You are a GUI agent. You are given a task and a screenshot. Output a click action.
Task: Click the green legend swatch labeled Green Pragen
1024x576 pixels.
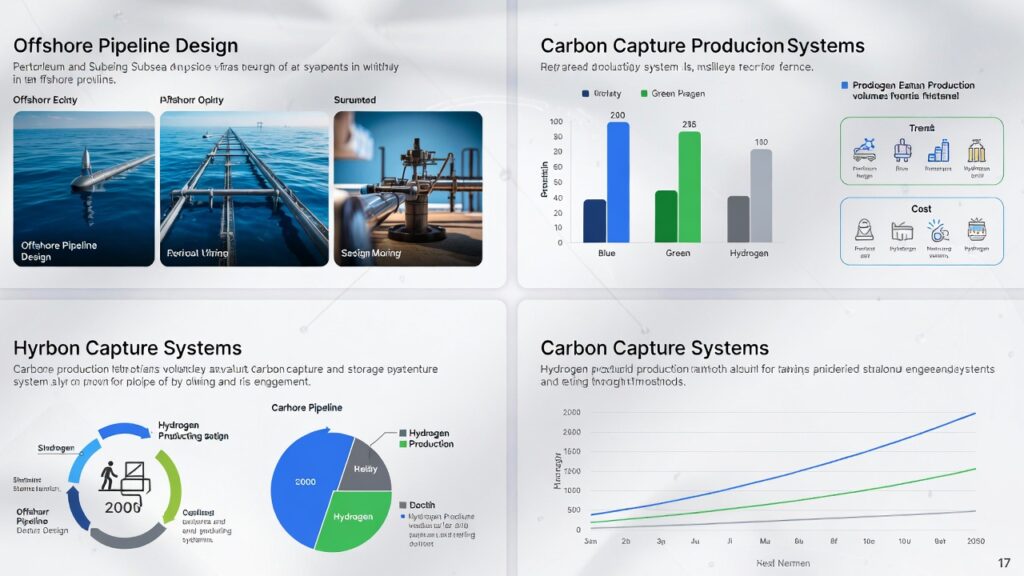(x=644, y=94)
